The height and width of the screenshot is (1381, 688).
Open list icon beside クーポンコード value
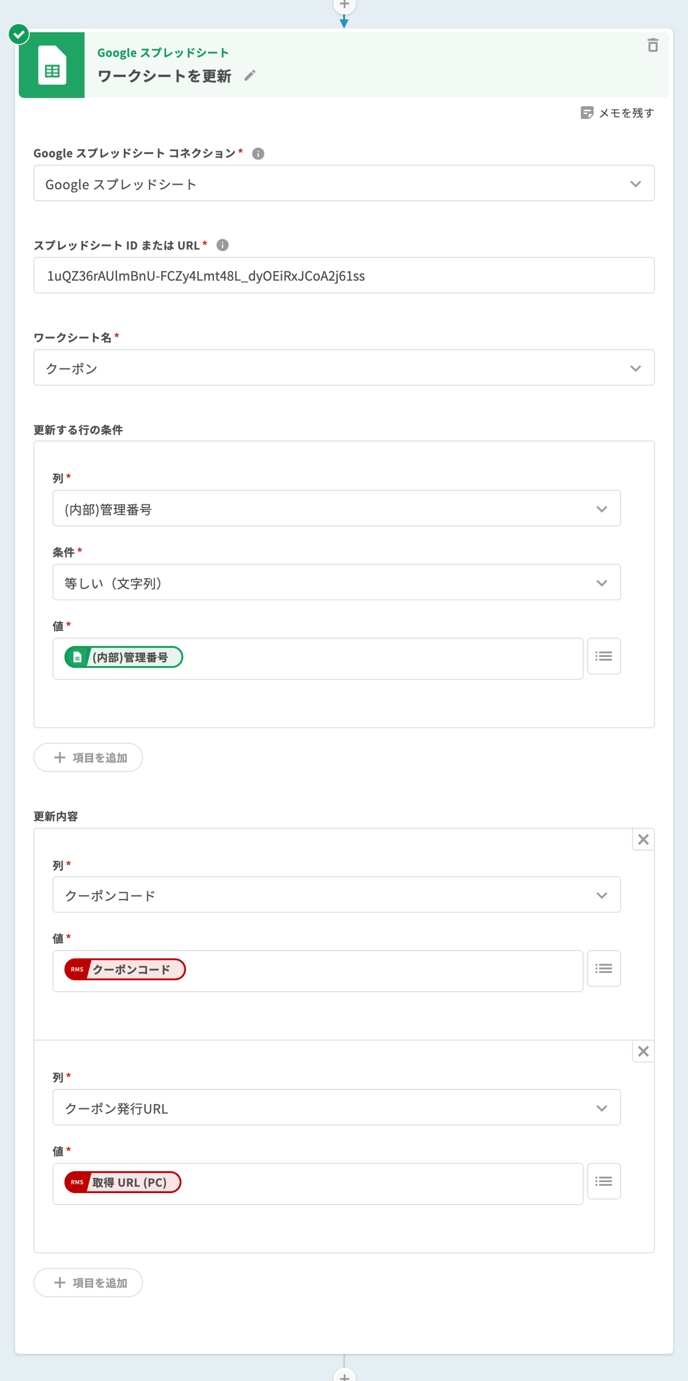click(603, 969)
